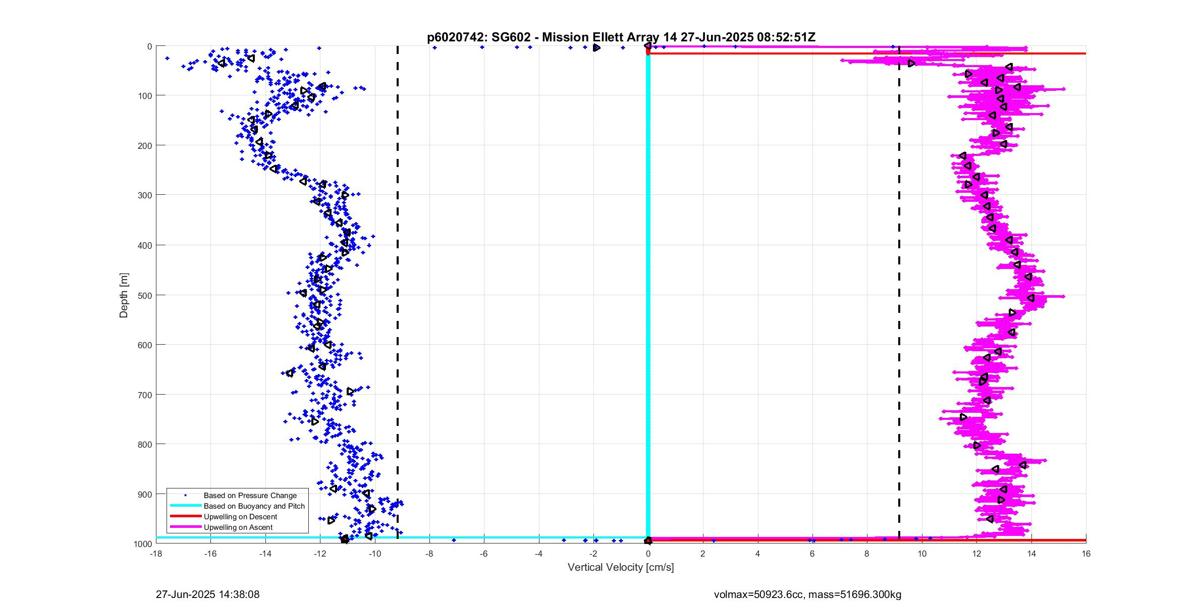
Task: Click depth axis tick label 200
Action: [144, 146]
